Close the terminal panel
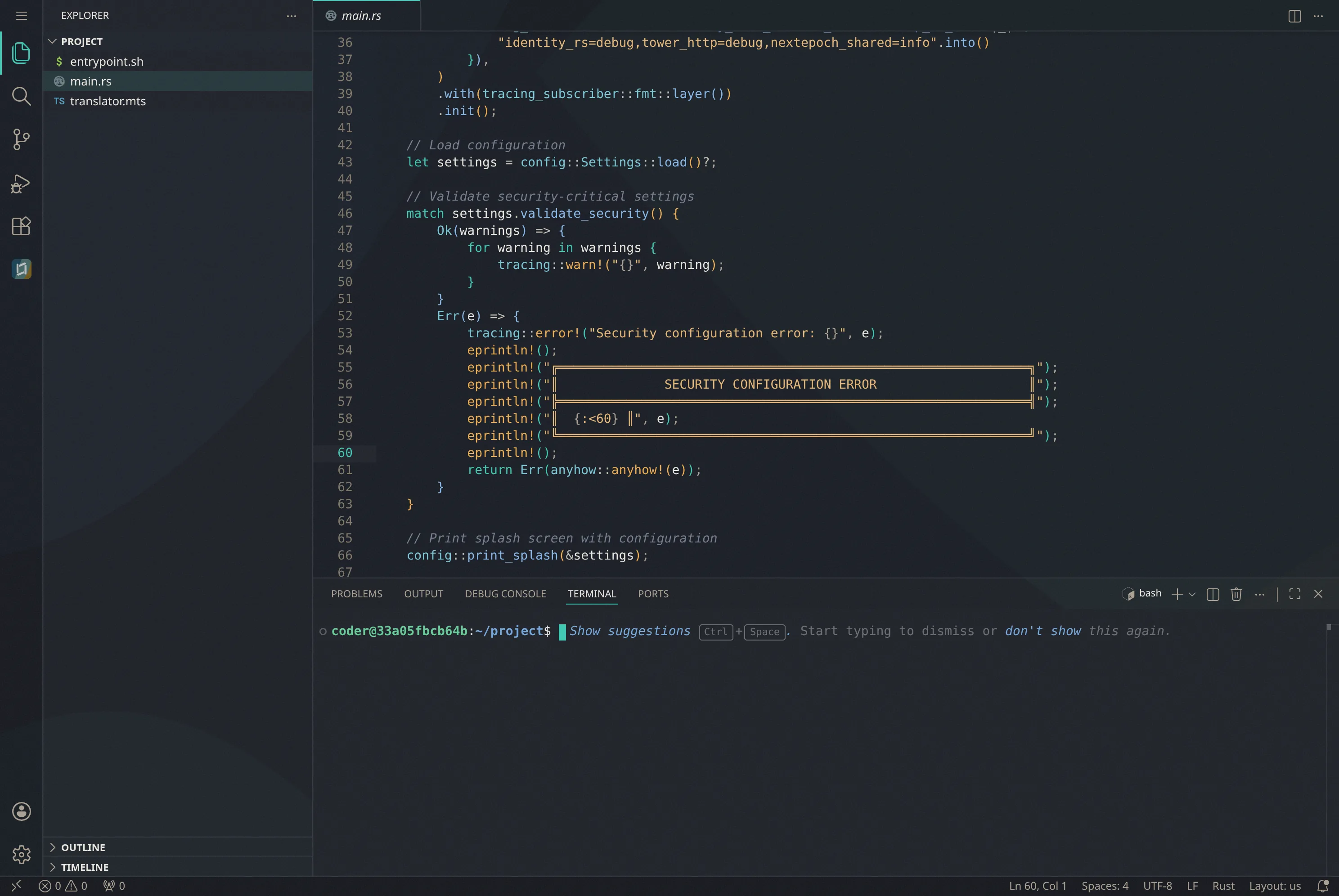 pos(1318,594)
